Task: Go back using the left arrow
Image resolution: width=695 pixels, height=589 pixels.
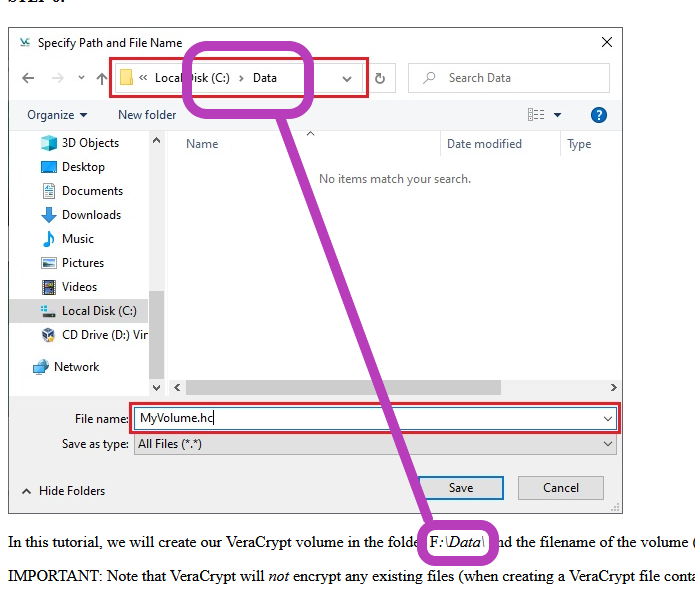Action: pos(28,78)
